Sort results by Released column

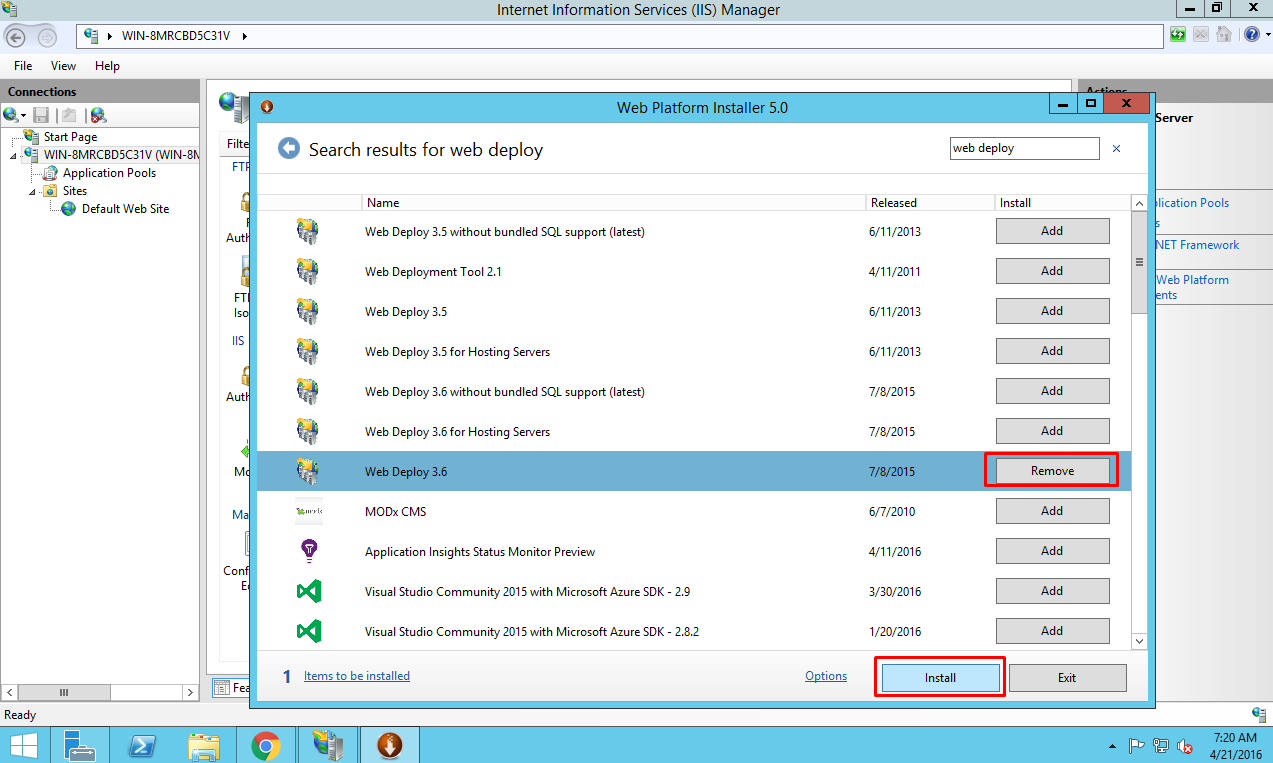click(x=930, y=203)
